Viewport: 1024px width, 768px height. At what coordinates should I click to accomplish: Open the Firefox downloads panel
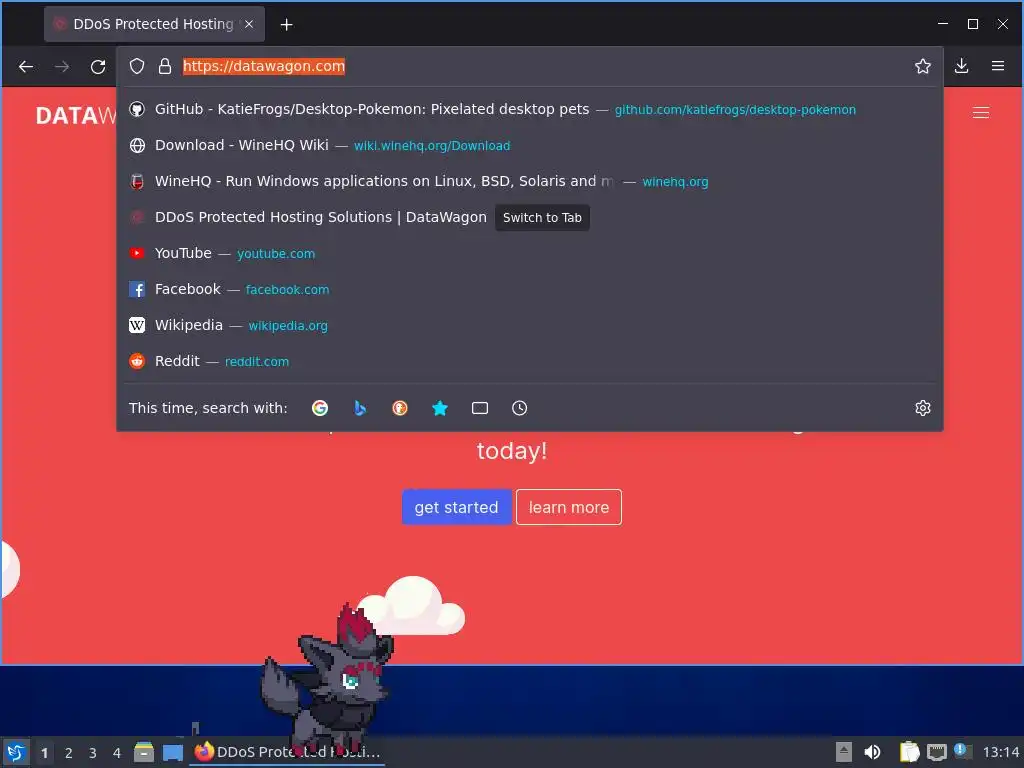961,66
